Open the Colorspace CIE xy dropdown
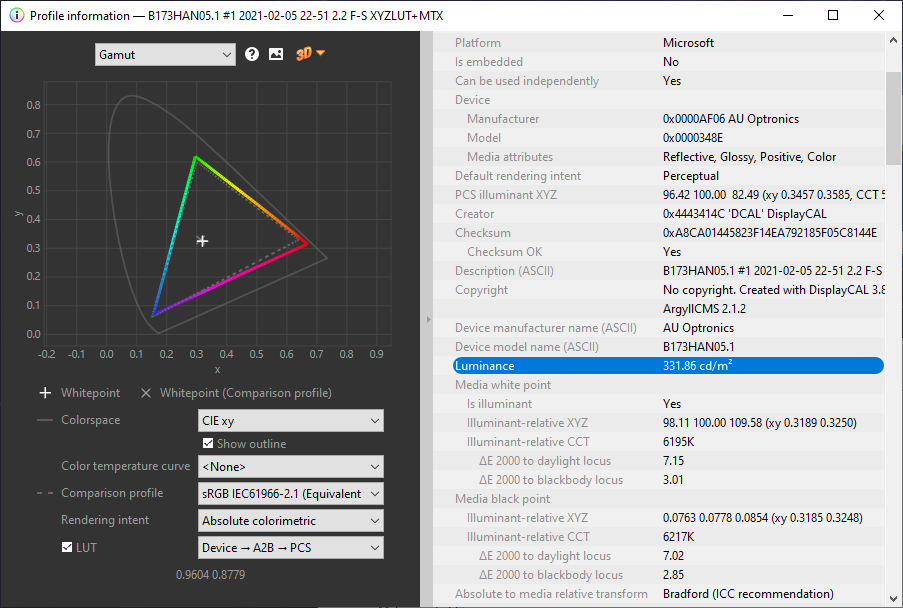This screenshot has height=608, width=903. (291, 421)
